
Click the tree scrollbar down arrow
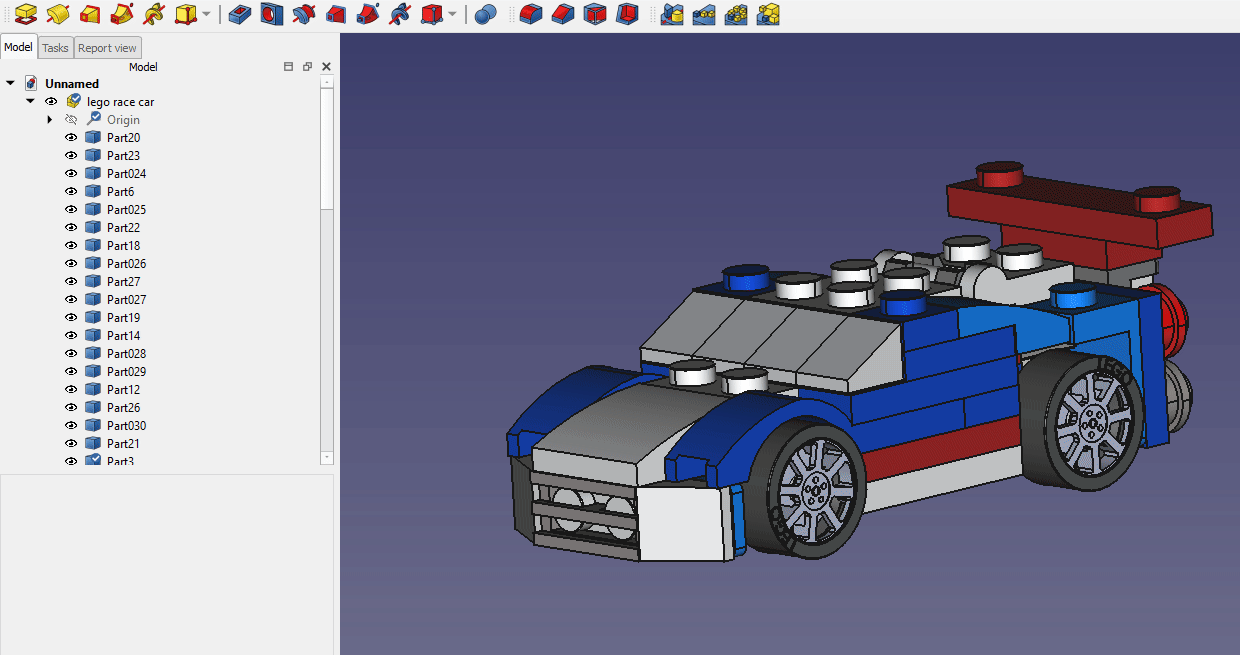click(x=327, y=457)
